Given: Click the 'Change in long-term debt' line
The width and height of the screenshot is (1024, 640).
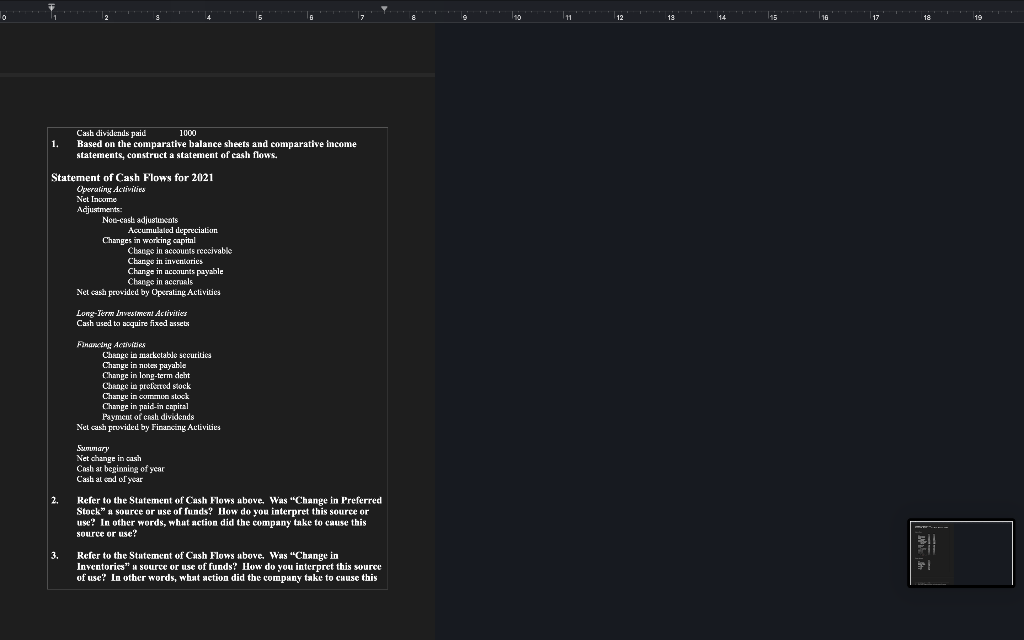Looking at the screenshot, I should click(x=146, y=376).
